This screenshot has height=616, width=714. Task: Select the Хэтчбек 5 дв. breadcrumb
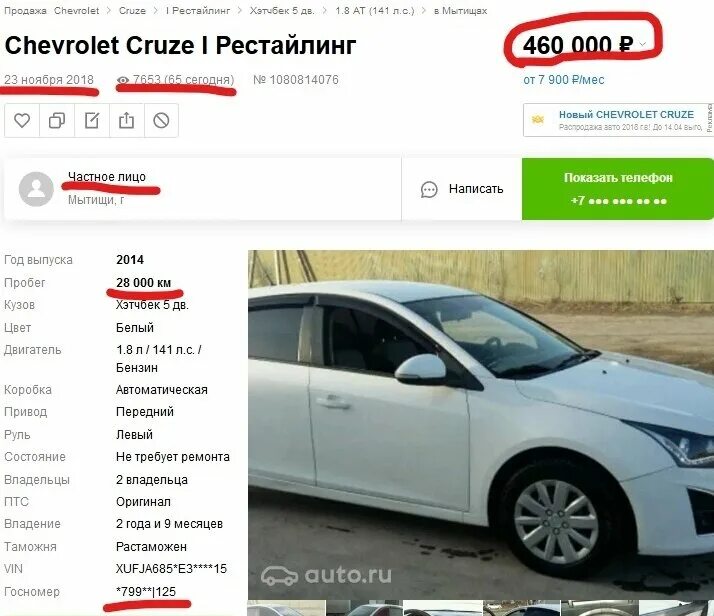point(282,10)
